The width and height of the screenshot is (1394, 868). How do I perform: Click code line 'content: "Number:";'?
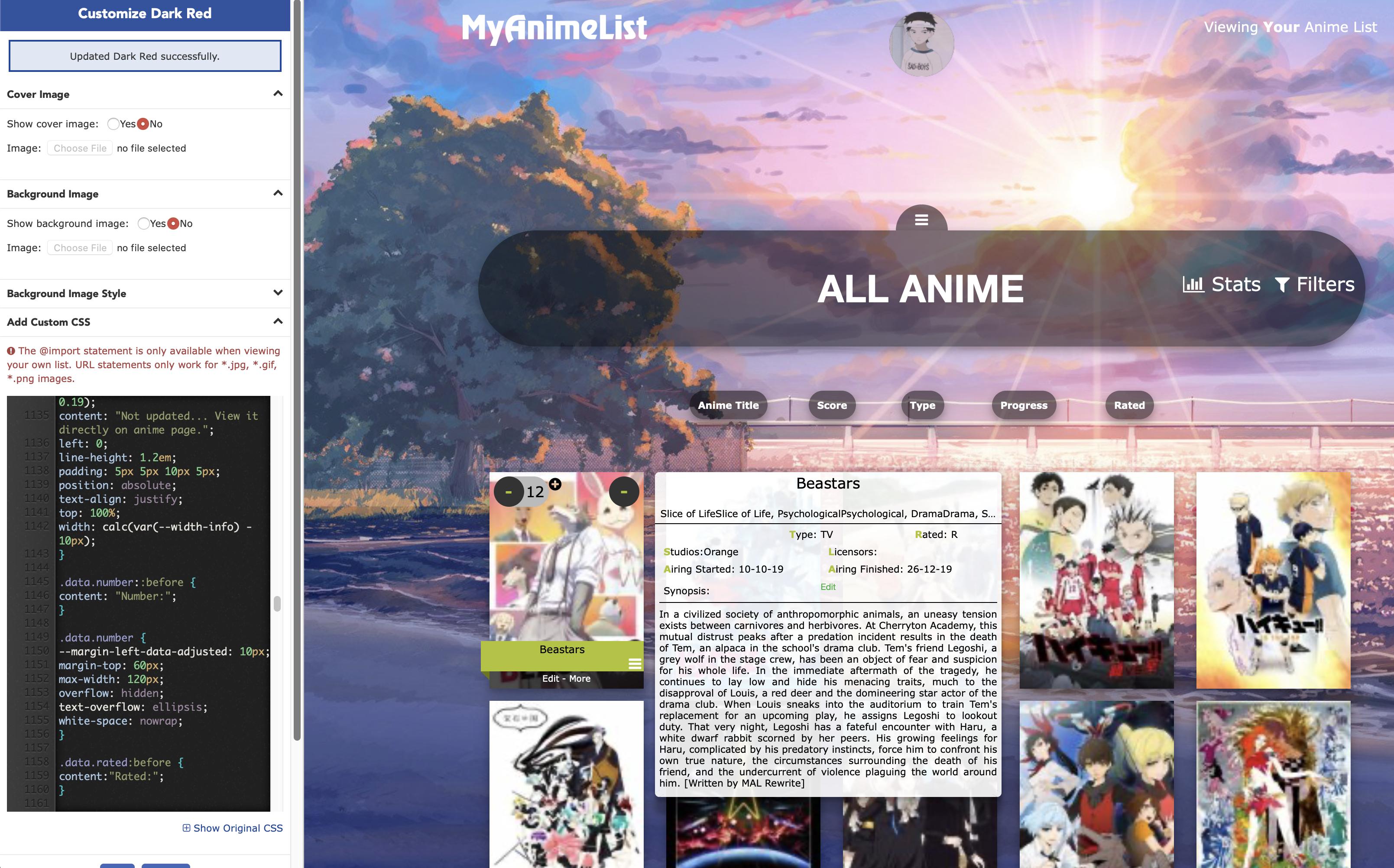point(117,596)
